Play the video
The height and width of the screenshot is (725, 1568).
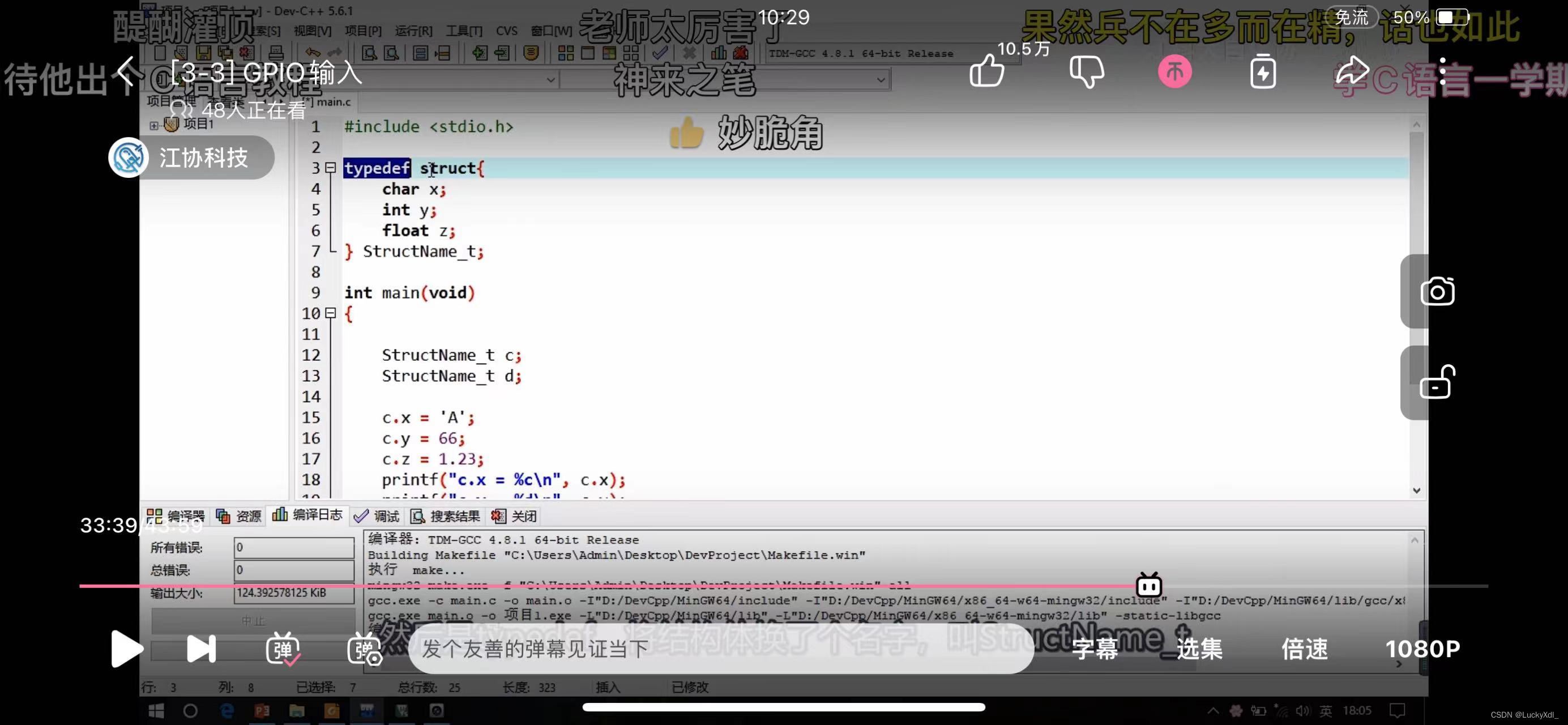pos(127,649)
